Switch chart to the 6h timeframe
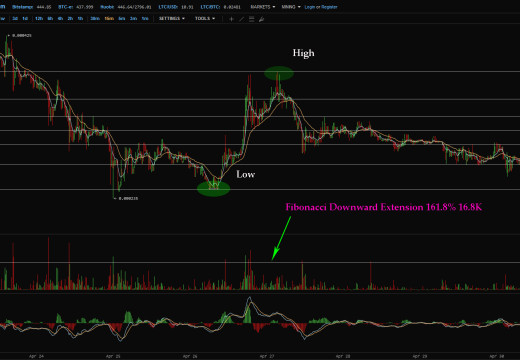The width and height of the screenshot is (520, 360). tap(50, 18)
